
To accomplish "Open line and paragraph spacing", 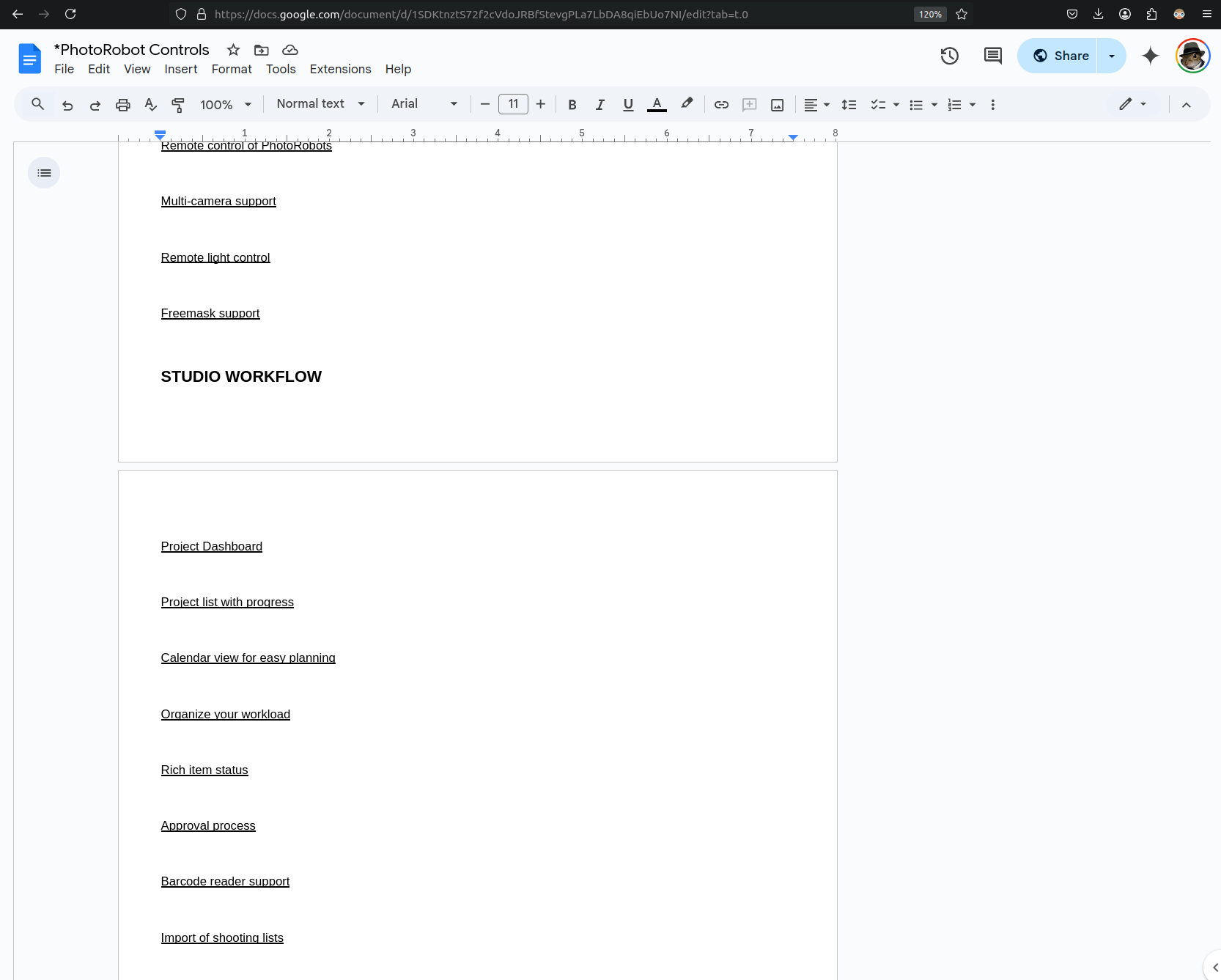I will [849, 105].
